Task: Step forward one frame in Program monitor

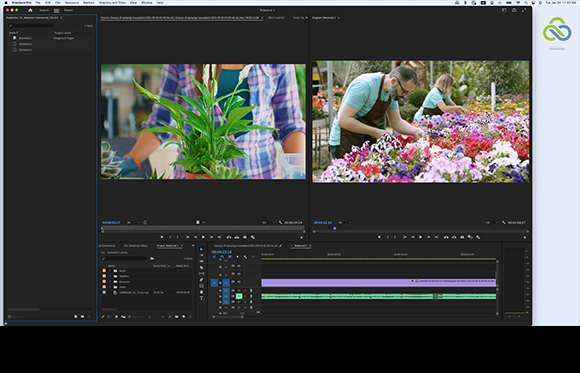Action: point(428,237)
